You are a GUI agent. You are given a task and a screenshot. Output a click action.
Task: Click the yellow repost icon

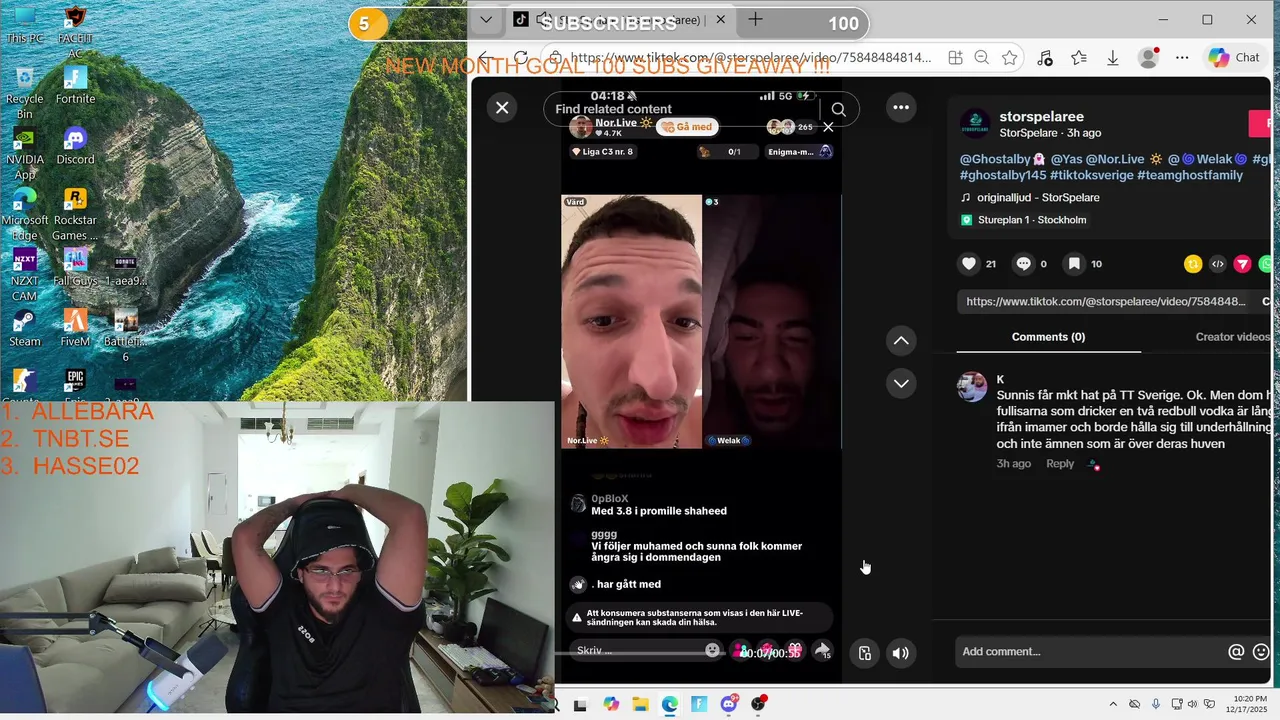click(x=1193, y=264)
